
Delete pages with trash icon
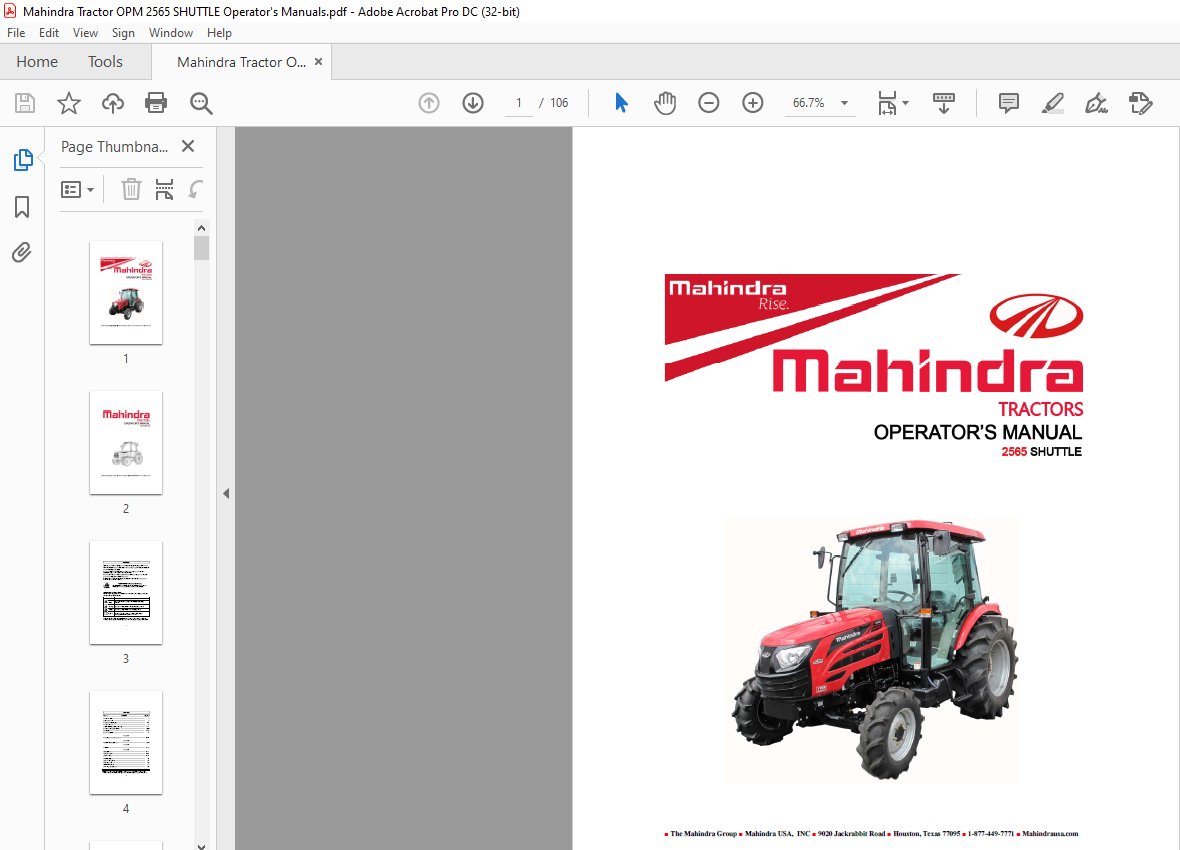[131, 189]
